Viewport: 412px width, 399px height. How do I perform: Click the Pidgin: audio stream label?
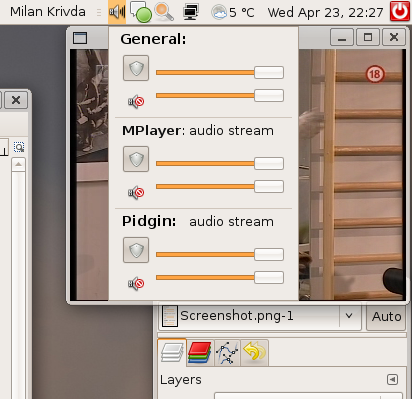[198, 222]
